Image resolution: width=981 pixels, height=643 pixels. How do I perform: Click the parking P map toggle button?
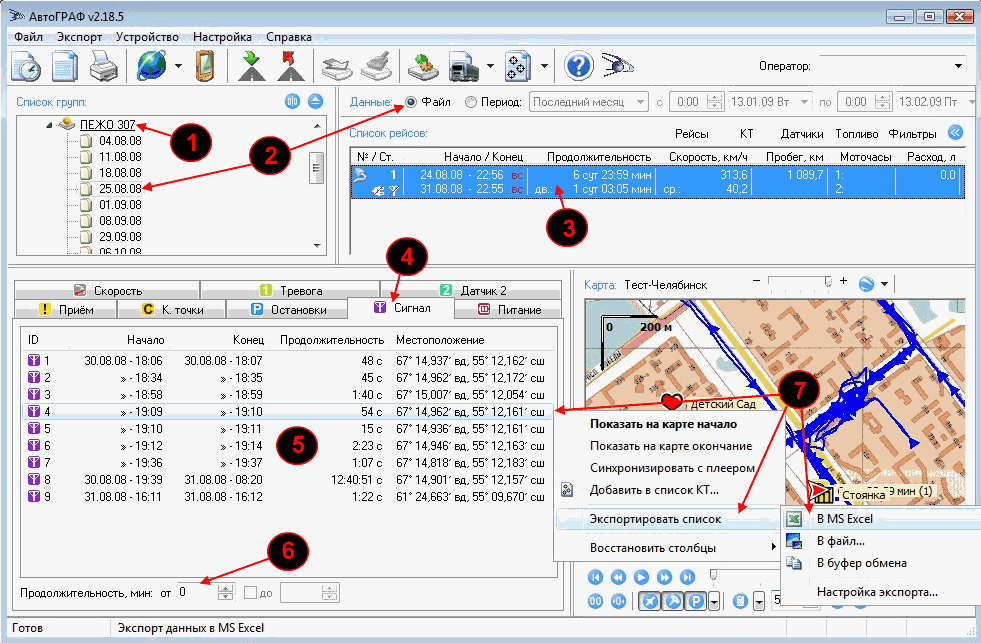point(695,600)
